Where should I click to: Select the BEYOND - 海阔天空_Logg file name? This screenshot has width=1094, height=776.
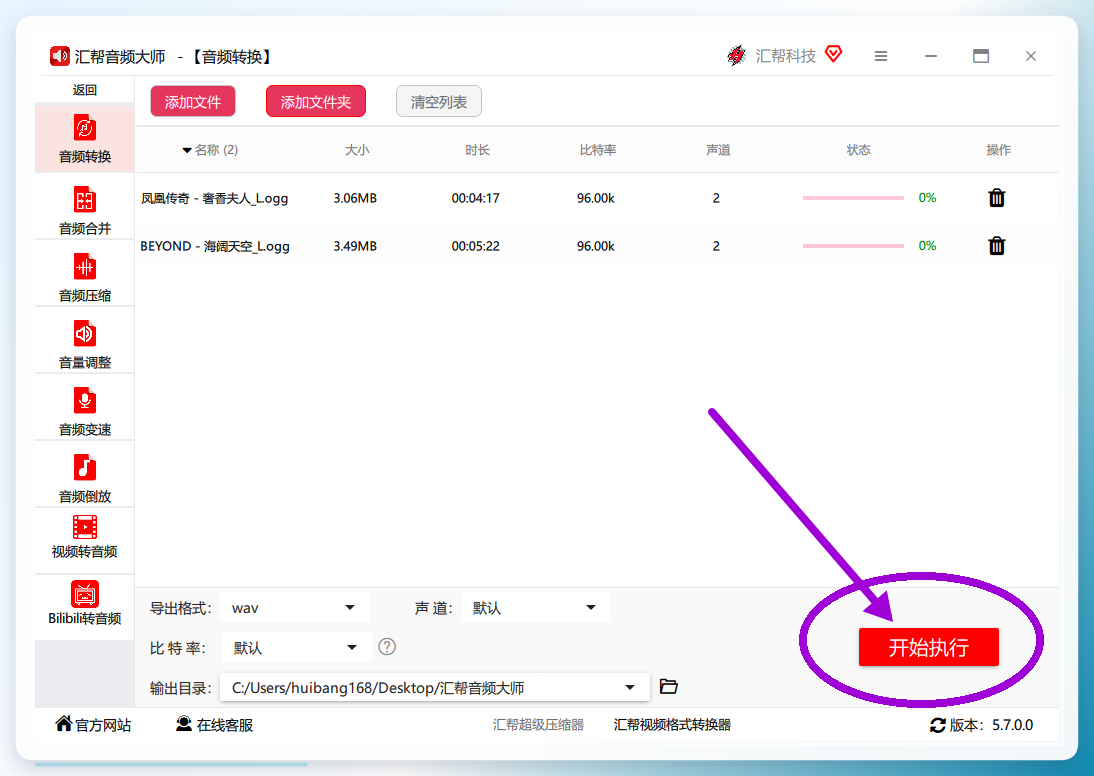pyautogui.click(x=215, y=246)
